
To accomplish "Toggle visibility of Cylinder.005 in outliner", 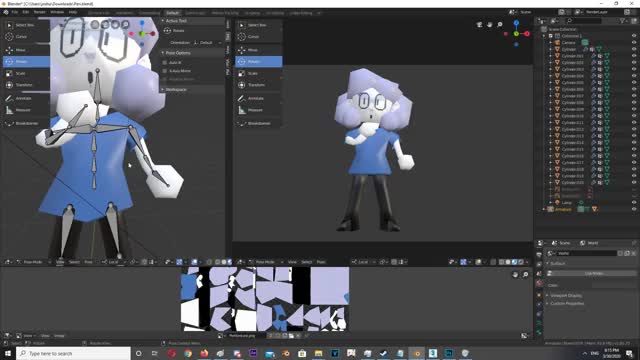I will pos(634,82).
